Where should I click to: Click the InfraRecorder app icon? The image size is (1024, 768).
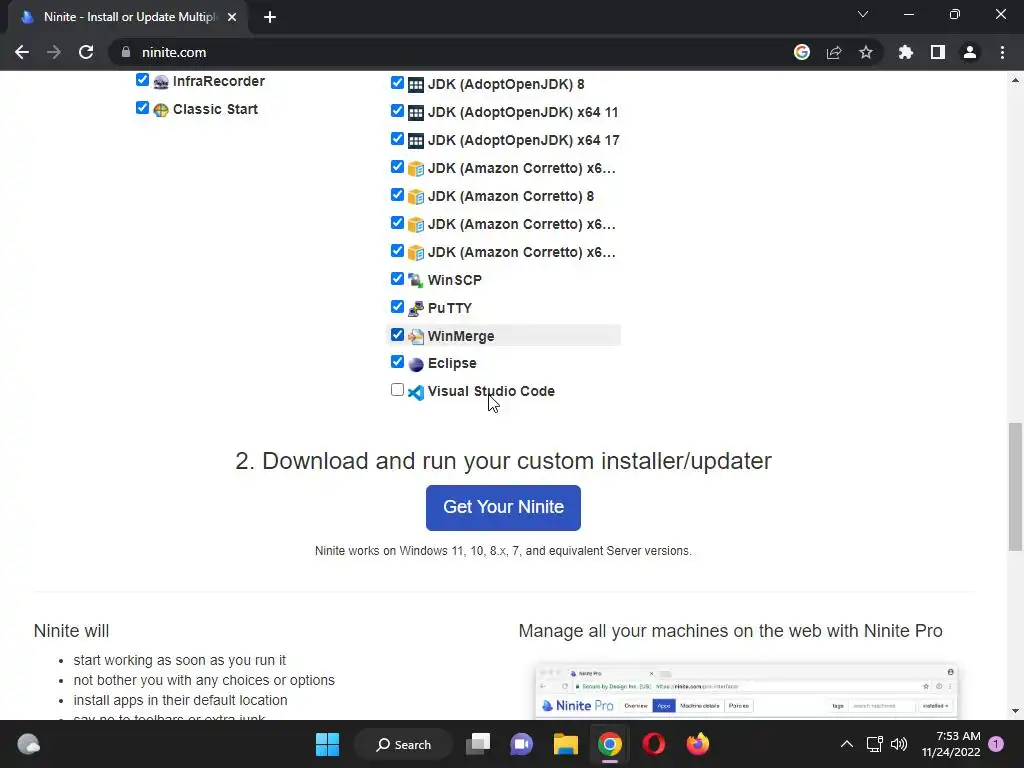click(161, 82)
